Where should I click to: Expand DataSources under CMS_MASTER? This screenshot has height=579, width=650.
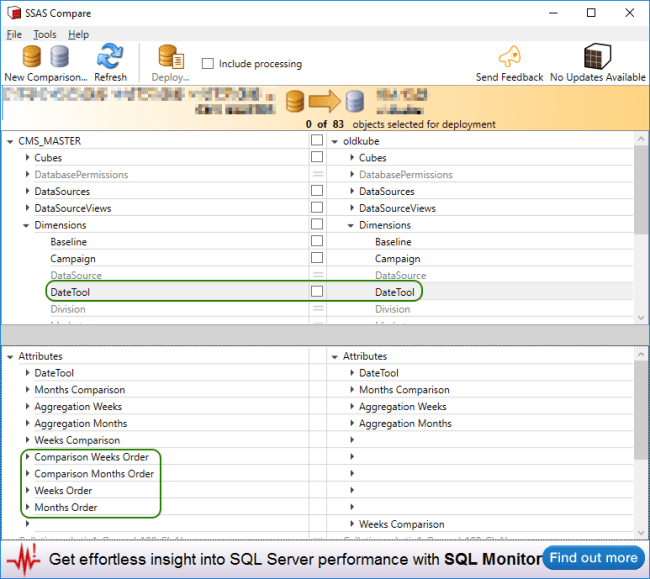coord(27,191)
